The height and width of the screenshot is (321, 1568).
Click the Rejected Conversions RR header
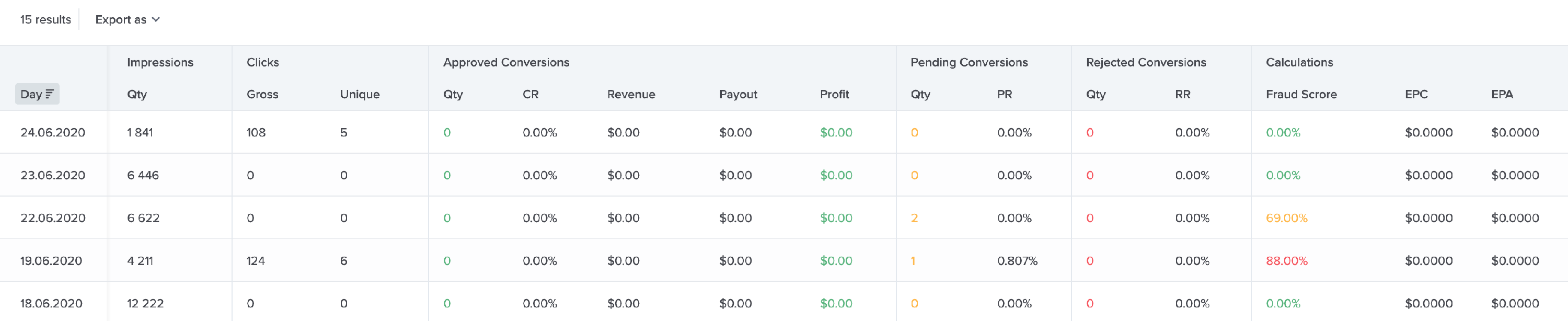(1181, 95)
